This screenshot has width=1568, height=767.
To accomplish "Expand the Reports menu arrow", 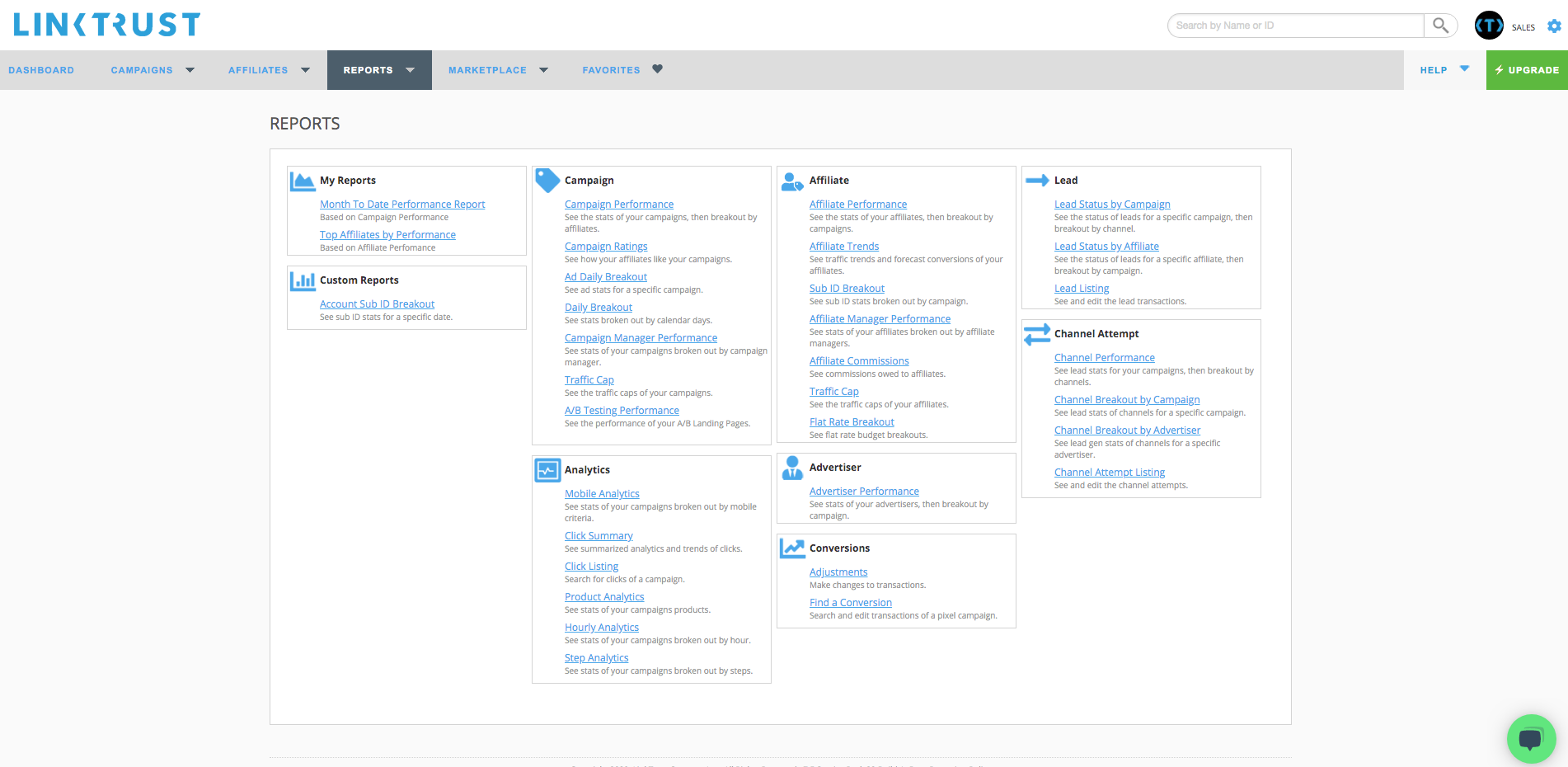I will (411, 70).
